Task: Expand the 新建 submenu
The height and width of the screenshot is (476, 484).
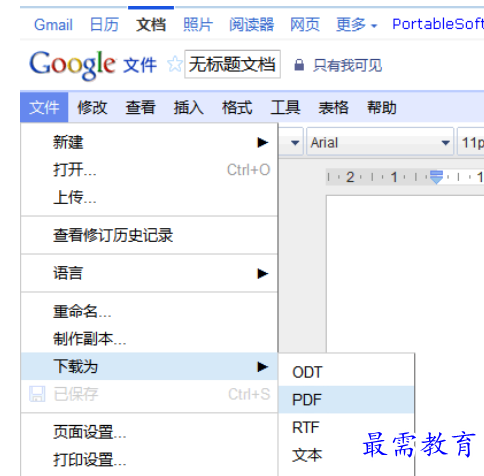Action: tap(149, 143)
